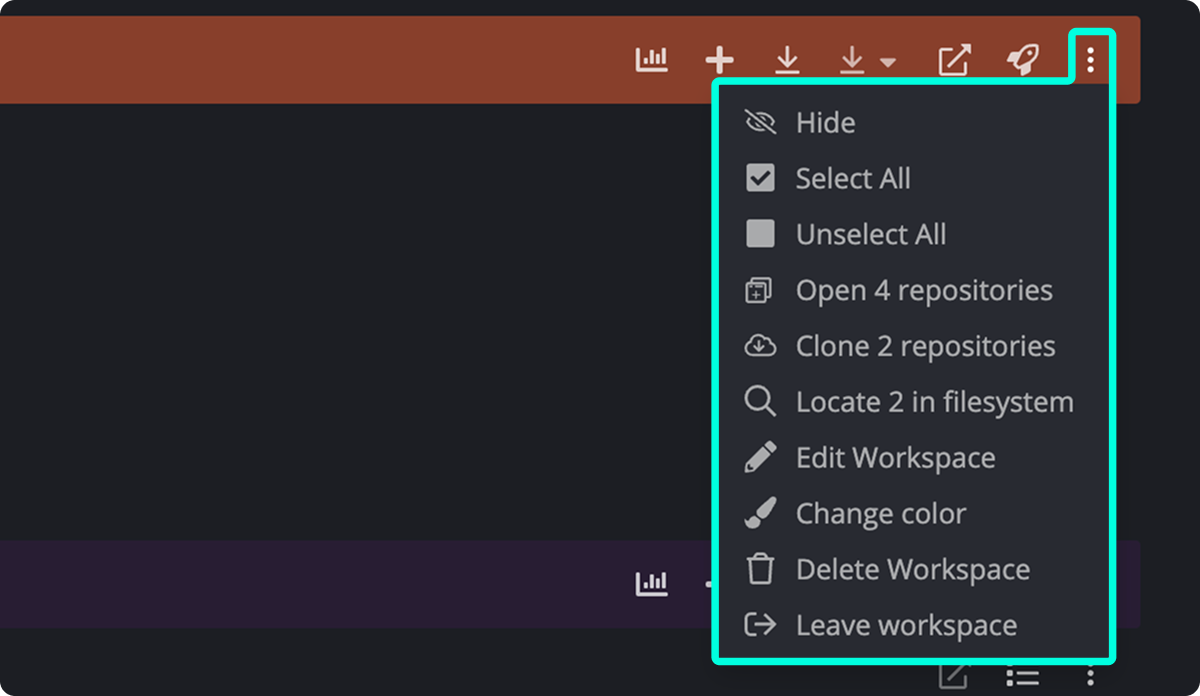Click the first download icon in the toolbar
The height and width of the screenshot is (696, 1200).
click(787, 59)
